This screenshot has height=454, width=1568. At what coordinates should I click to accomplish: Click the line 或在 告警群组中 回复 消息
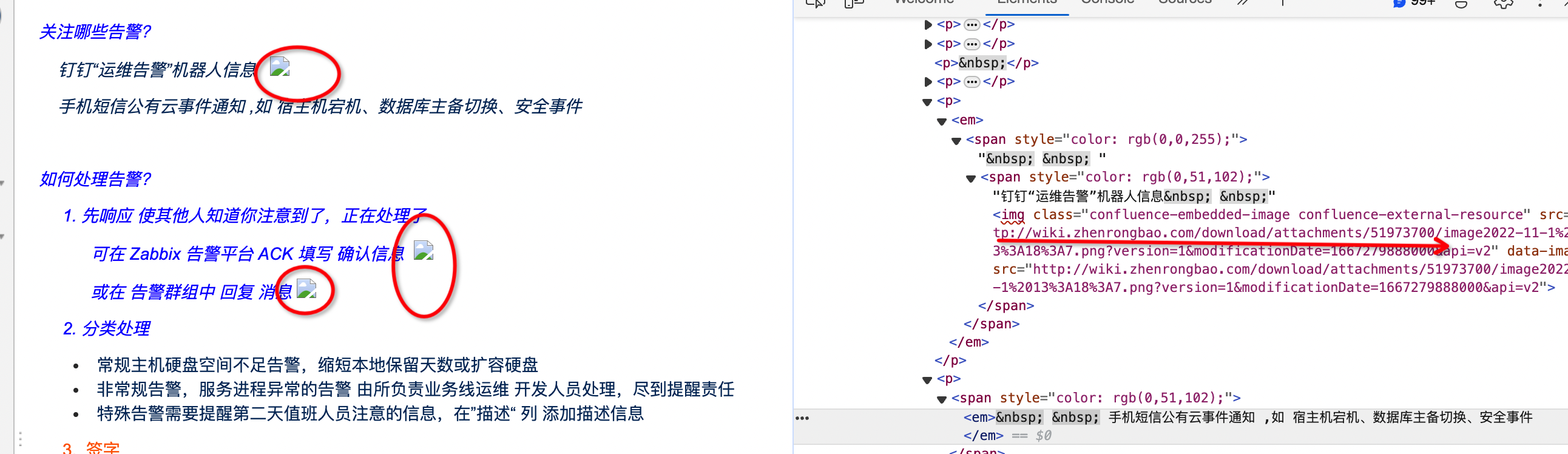[192, 292]
